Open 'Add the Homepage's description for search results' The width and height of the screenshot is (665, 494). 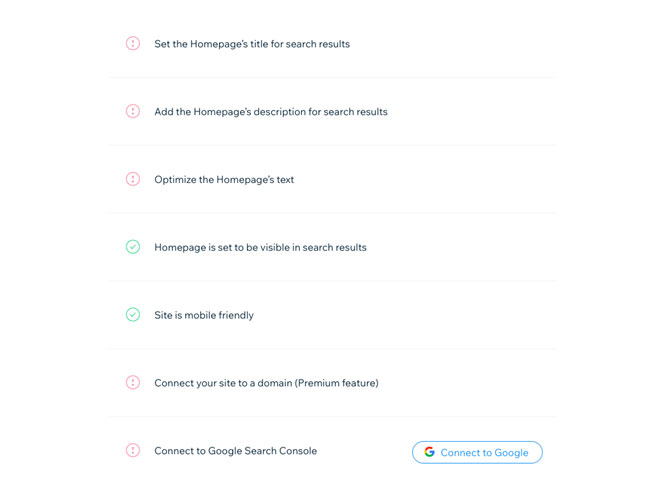(x=271, y=112)
